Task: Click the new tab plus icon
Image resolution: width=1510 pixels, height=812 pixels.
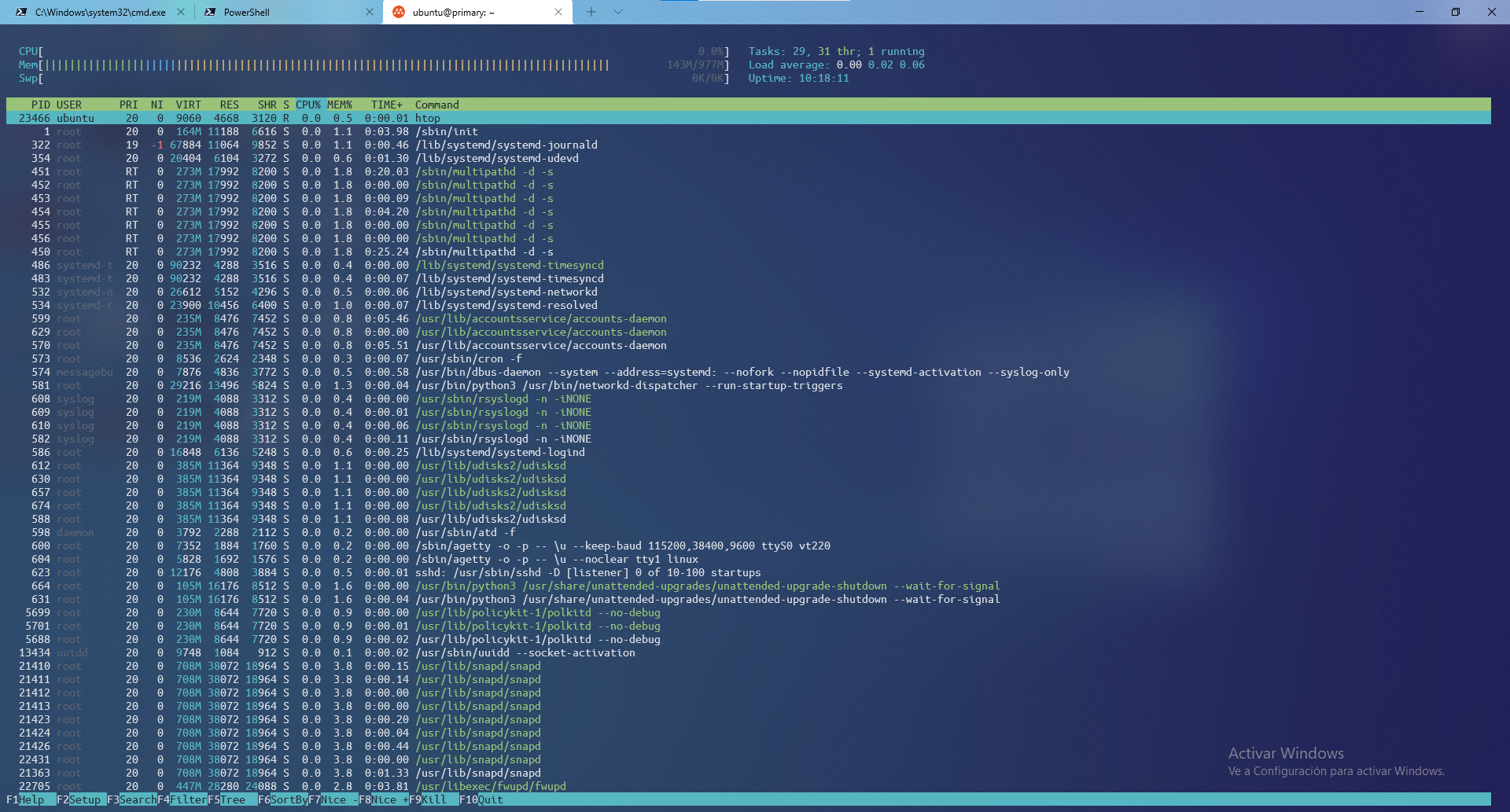Action: coord(591,12)
